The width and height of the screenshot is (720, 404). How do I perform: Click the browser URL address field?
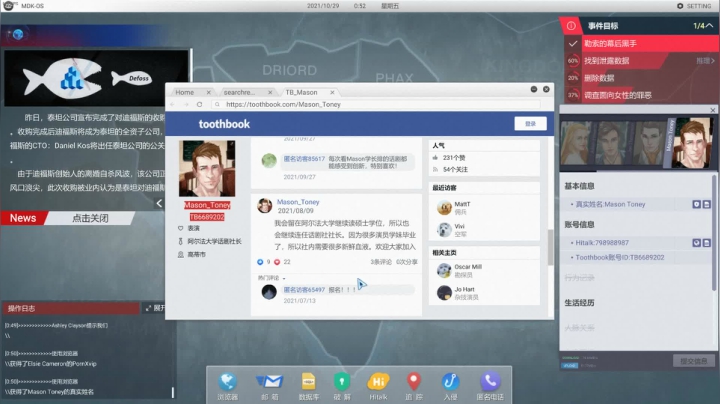click(x=376, y=105)
